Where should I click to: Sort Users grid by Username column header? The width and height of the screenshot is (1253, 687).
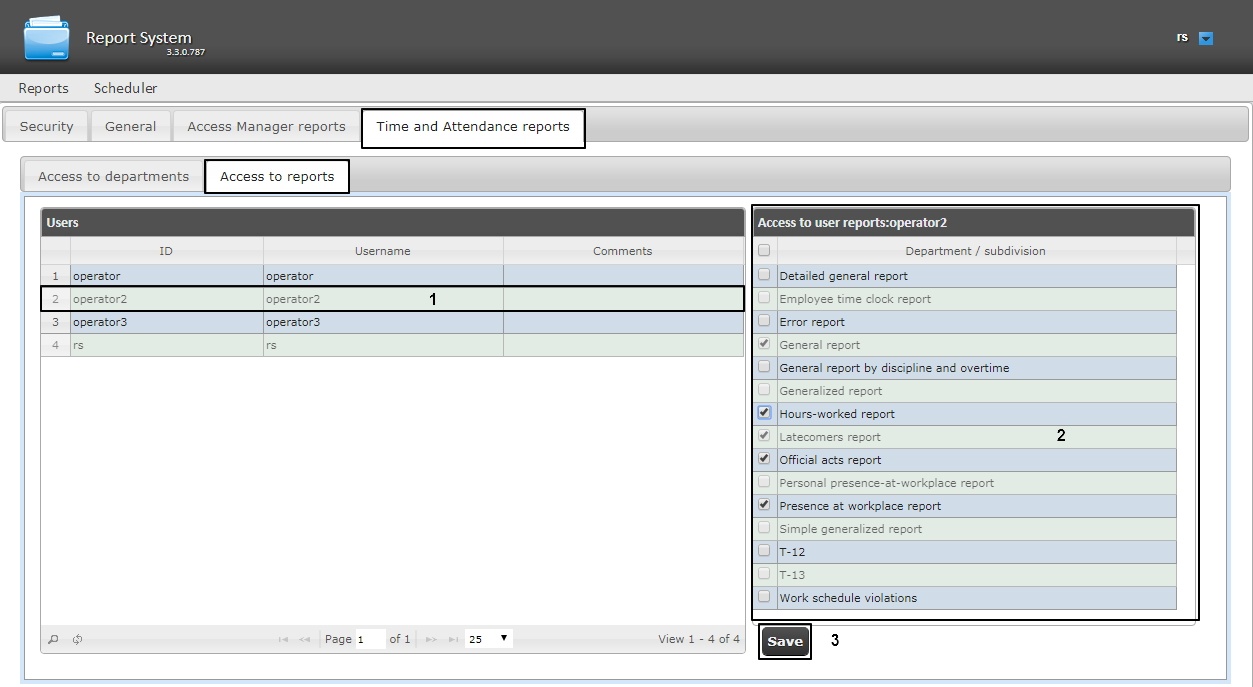pos(382,251)
